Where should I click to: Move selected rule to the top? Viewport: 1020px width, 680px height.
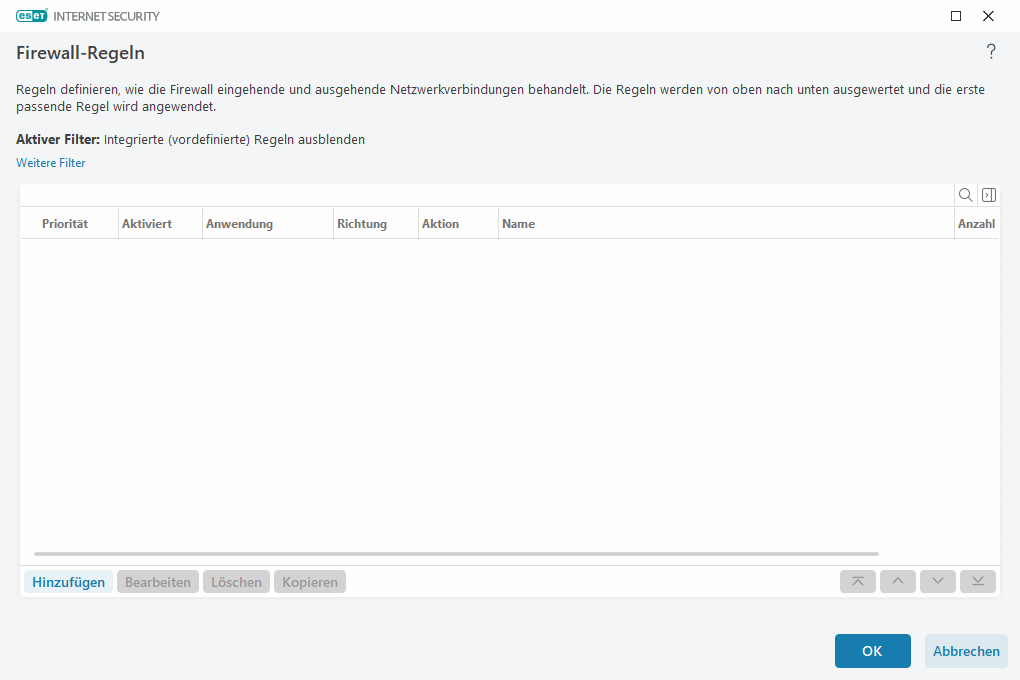tap(857, 581)
